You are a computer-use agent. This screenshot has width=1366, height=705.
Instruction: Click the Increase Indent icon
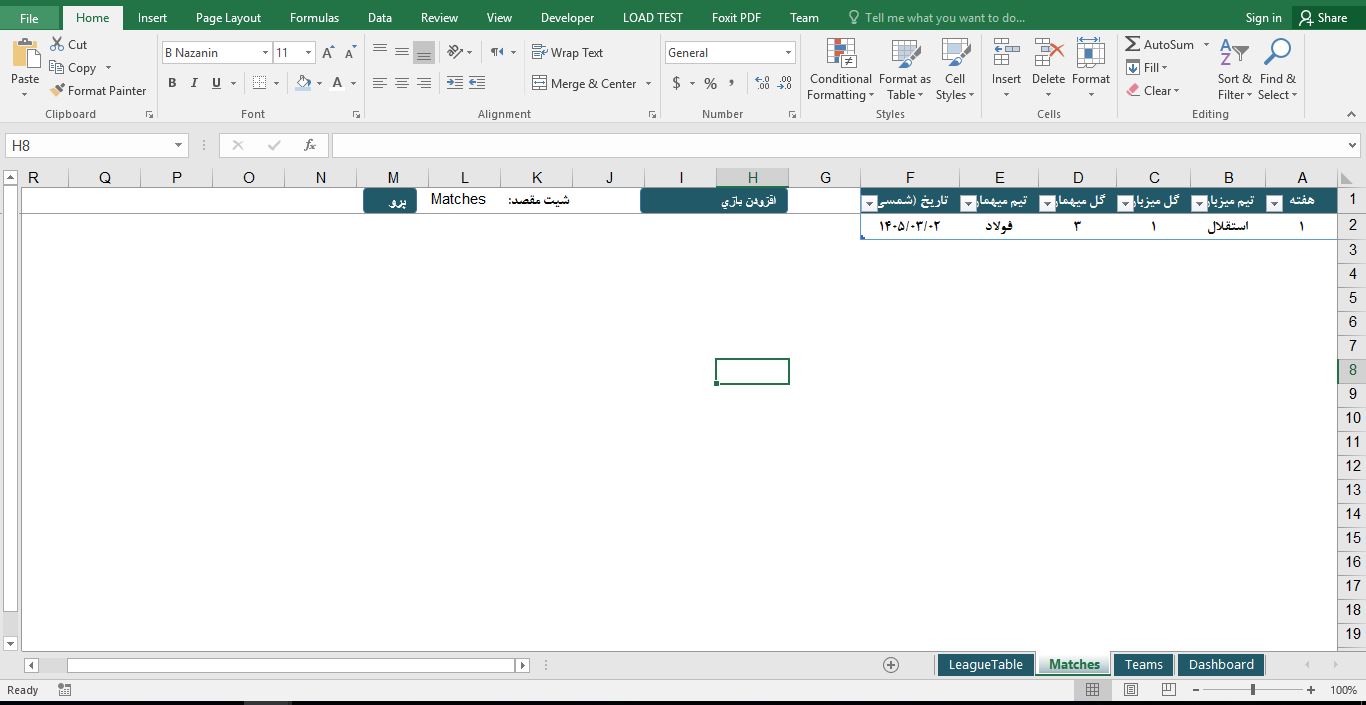[477, 83]
